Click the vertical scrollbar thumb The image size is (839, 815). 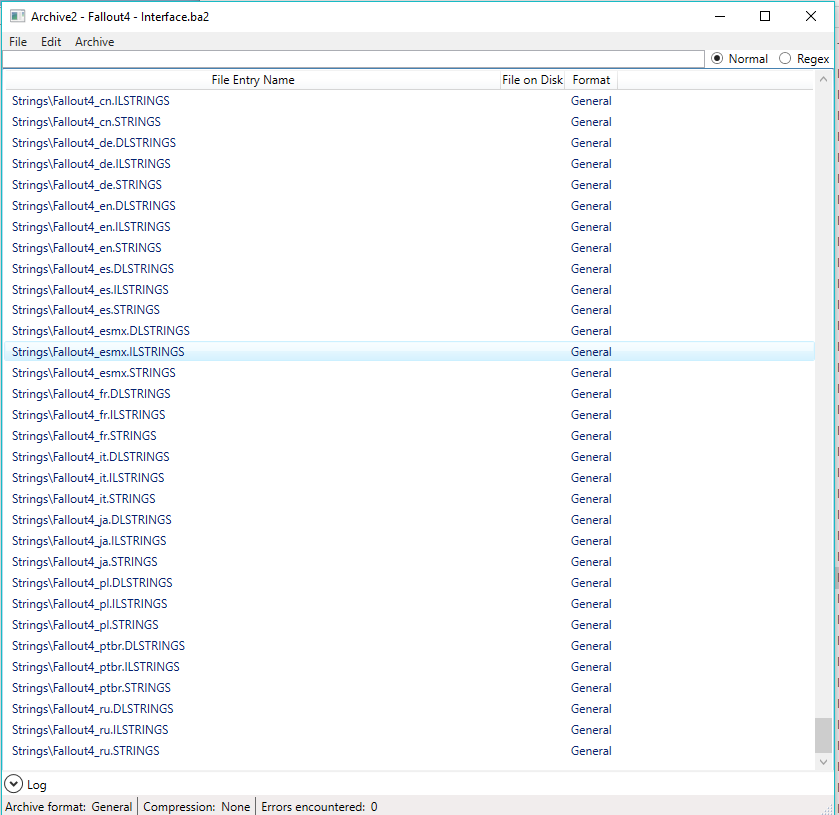[x=823, y=735]
